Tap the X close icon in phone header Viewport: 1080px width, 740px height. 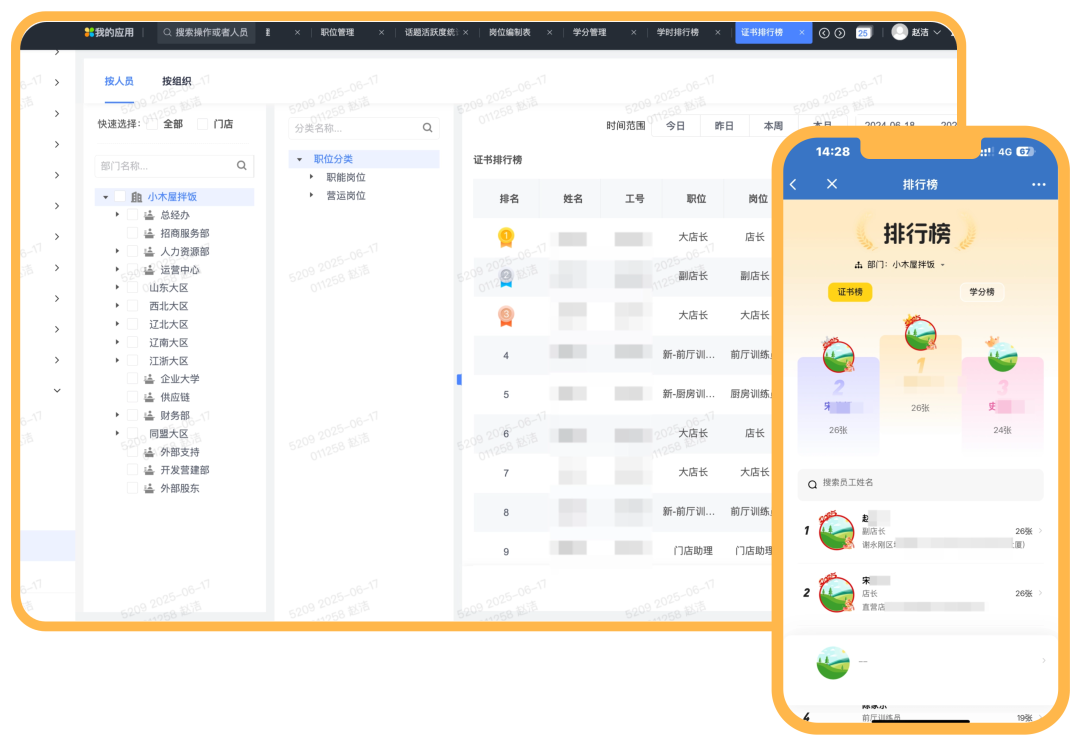[832, 185]
